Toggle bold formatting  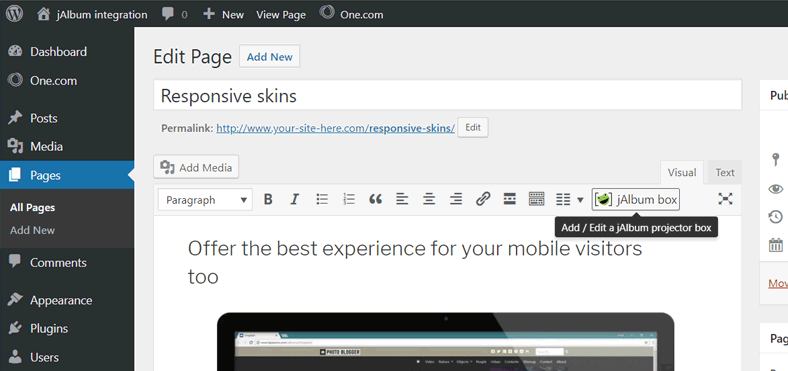tap(268, 200)
